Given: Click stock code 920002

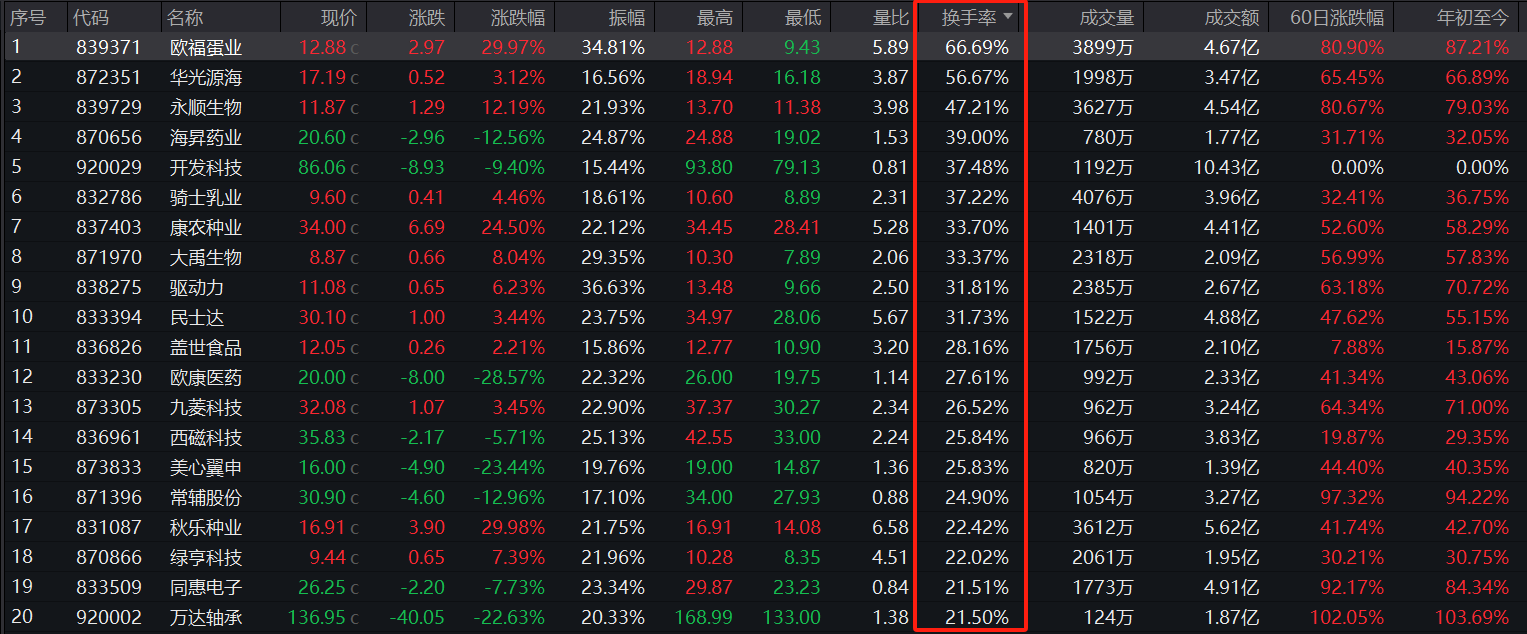Looking at the screenshot, I should (109, 617).
